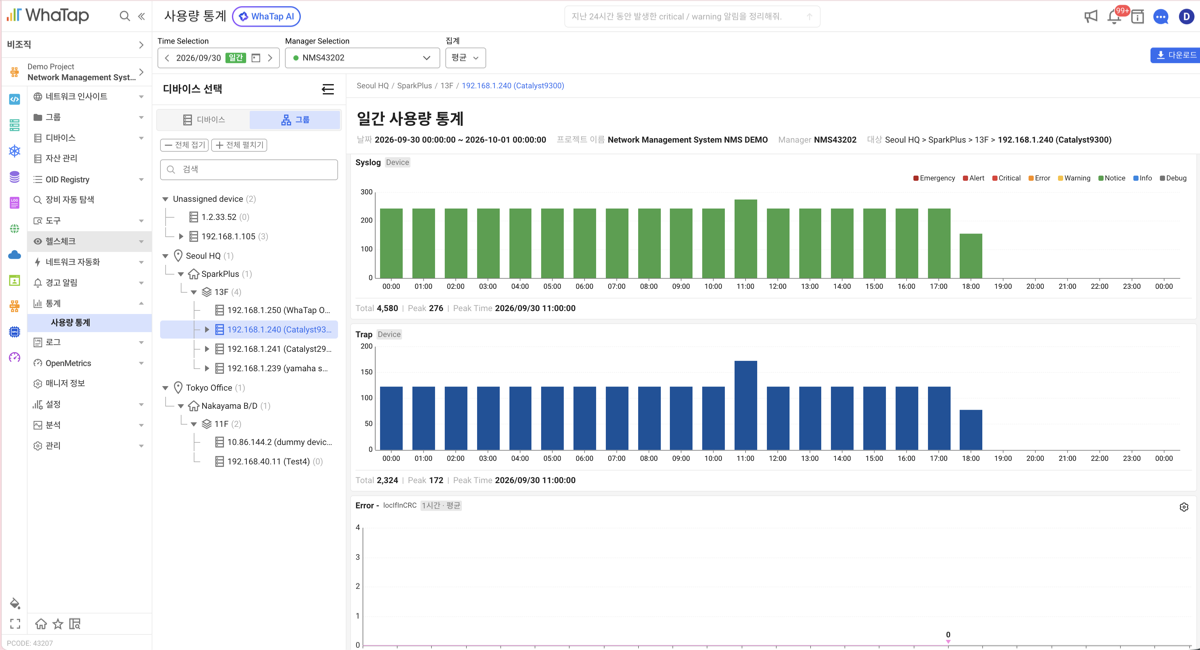Focus the 검색 device search field

249,170
